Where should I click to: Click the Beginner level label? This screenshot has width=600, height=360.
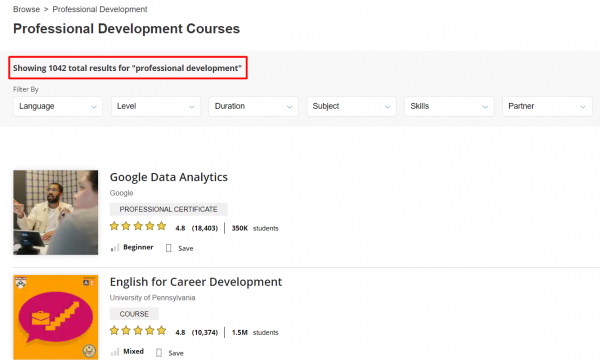click(x=138, y=247)
